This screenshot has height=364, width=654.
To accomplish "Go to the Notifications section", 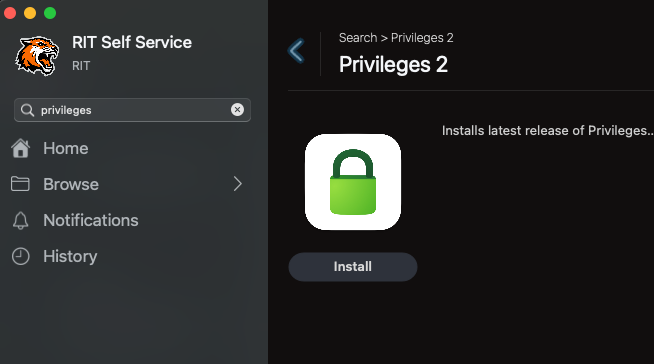I will point(91,220).
